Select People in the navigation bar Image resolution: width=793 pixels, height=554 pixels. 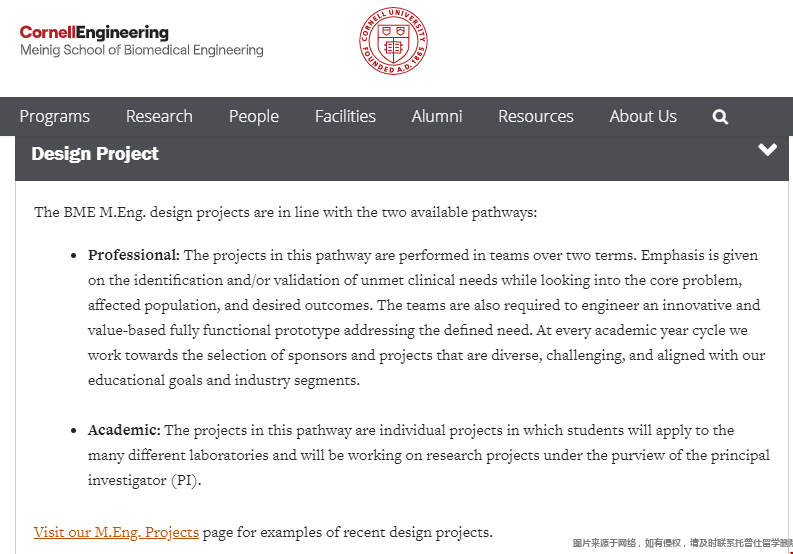pyautogui.click(x=254, y=116)
